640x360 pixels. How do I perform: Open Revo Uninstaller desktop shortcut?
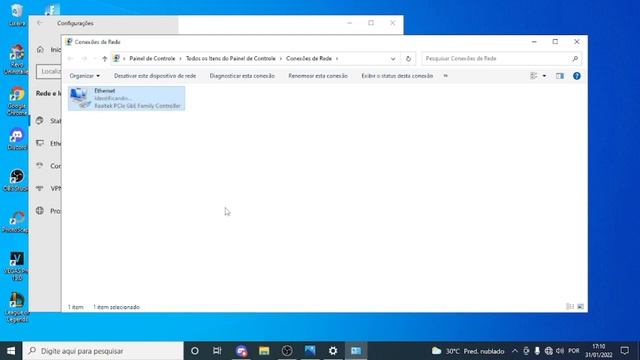(x=17, y=60)
